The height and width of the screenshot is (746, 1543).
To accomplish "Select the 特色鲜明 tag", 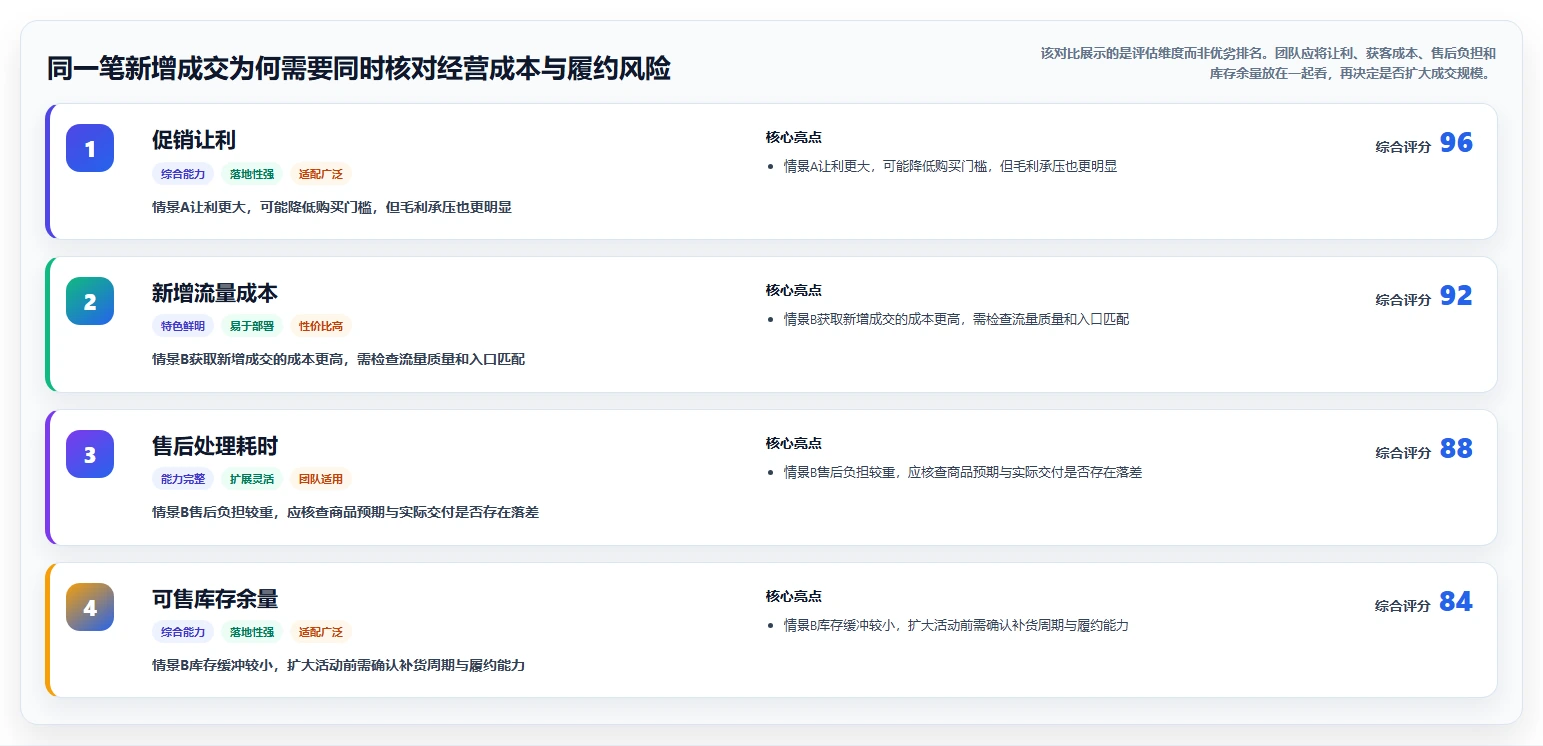I will pos(183,326).
